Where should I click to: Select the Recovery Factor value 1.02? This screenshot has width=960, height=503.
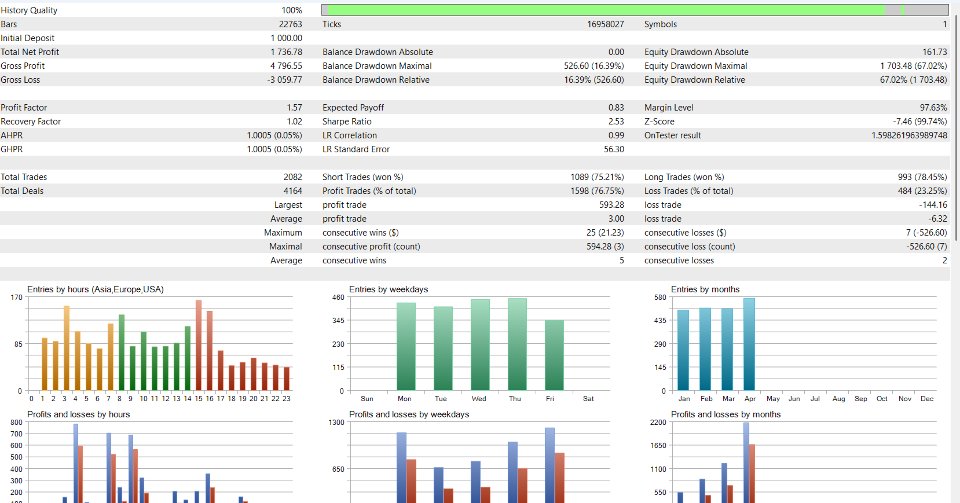click(x=294, y=121)
